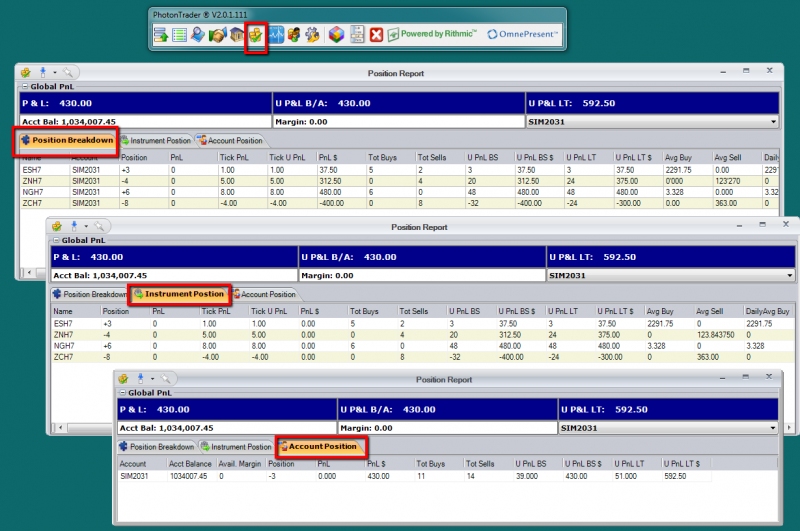Open SIM2031 account dropdown in front Position Report
This screenshot has width=800, height=531.
click(773, 428)
